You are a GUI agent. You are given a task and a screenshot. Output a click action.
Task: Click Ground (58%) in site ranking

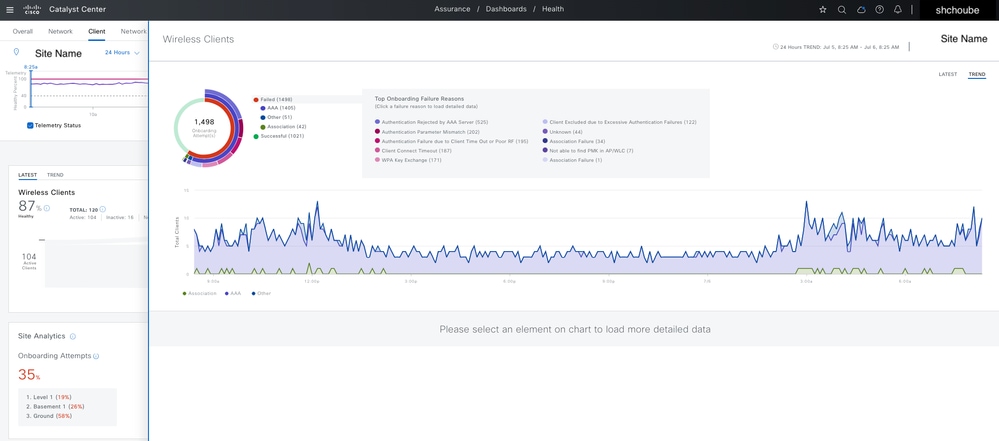point(48,416)
